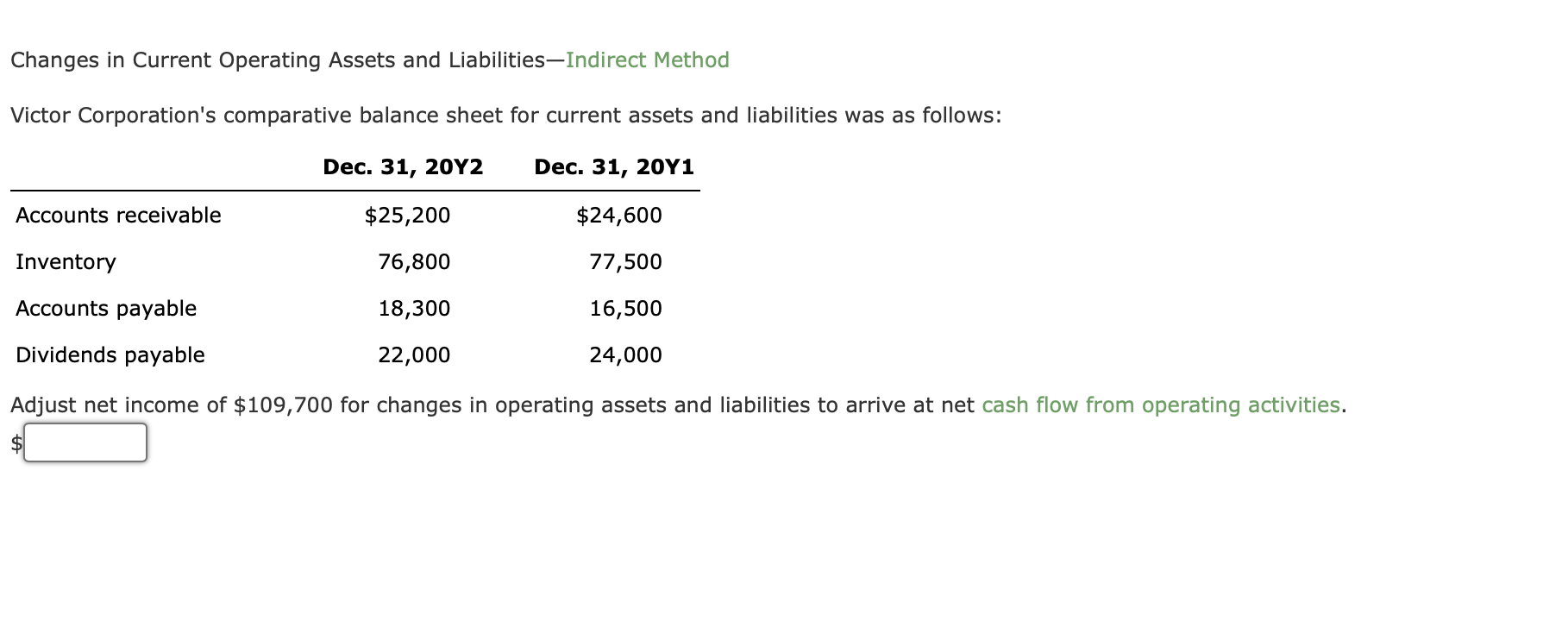Click the 22,000 dividends payable amount

tap(415, 354)
